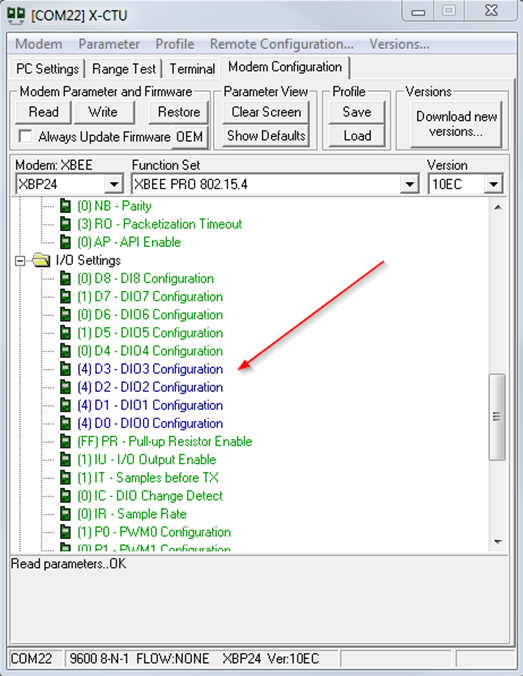
Task: Switch to the Range Test tab
Action: [124, 69]
